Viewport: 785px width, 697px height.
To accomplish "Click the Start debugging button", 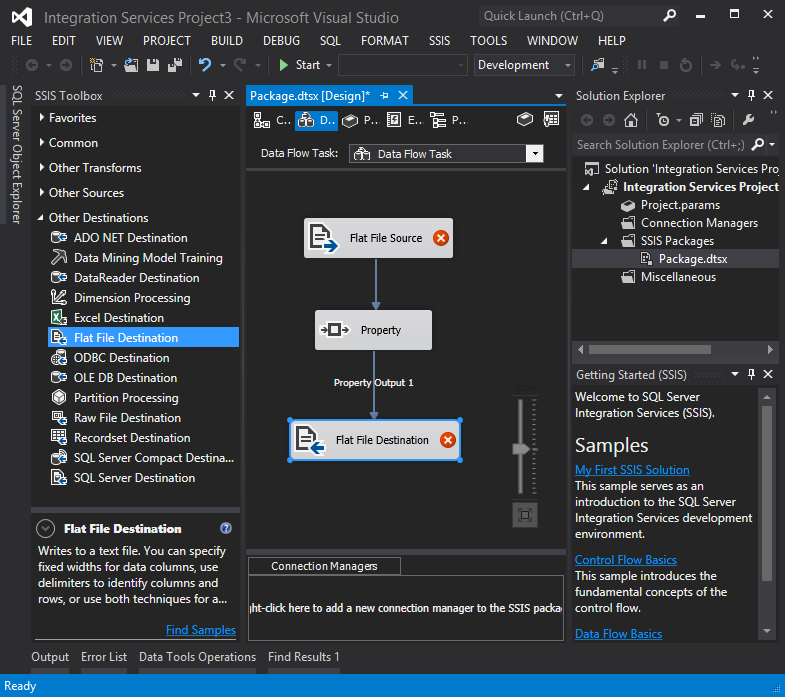I will (299, 65).
